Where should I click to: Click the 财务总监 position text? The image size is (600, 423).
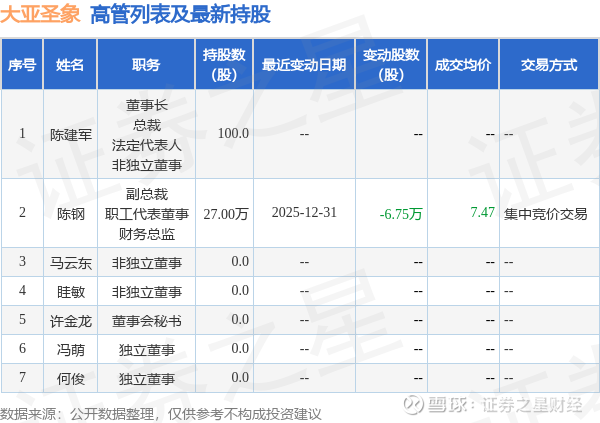pyautogui.click(x=147, y=234)
